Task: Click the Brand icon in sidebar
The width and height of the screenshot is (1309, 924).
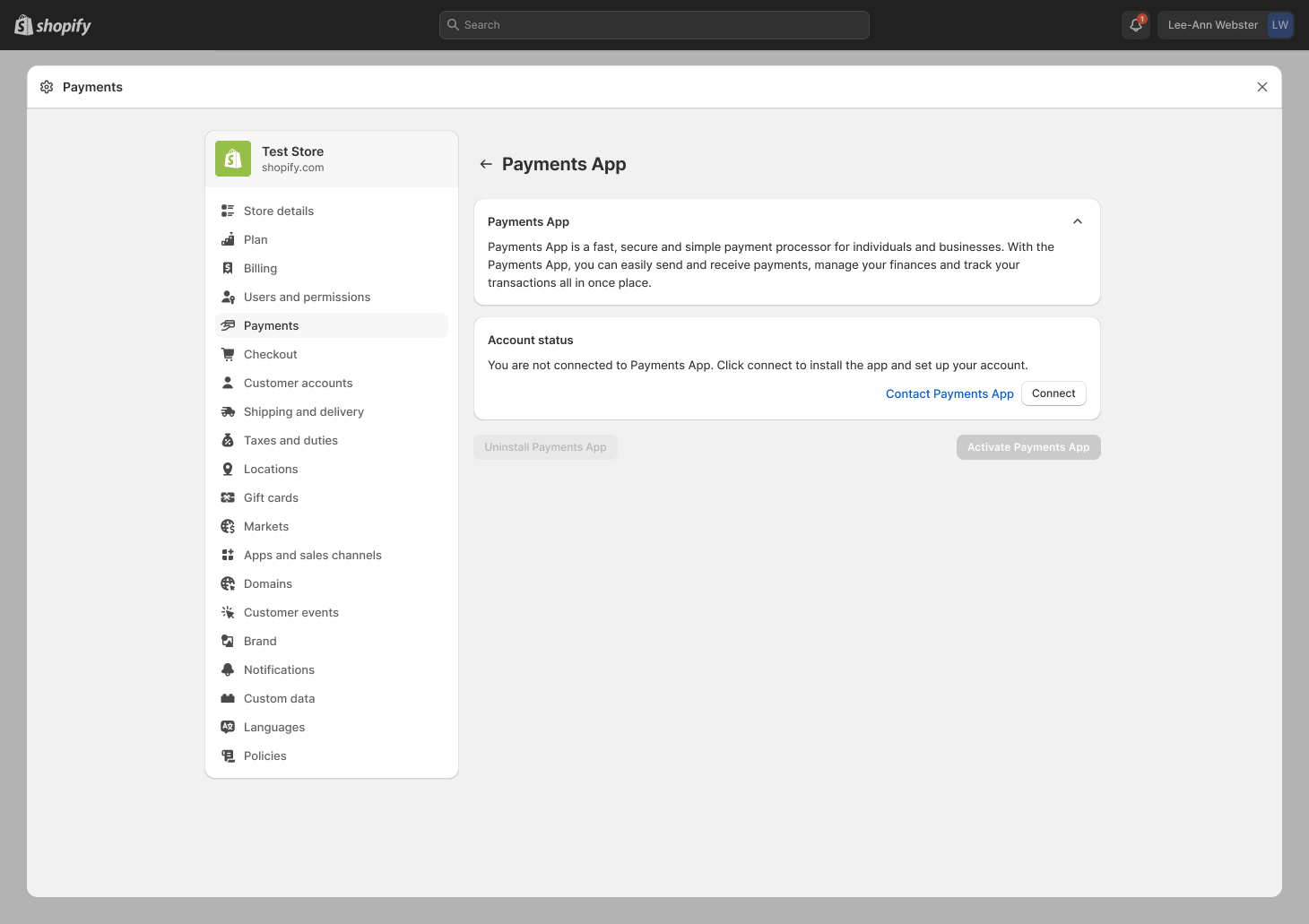Action: pos(228,641)
